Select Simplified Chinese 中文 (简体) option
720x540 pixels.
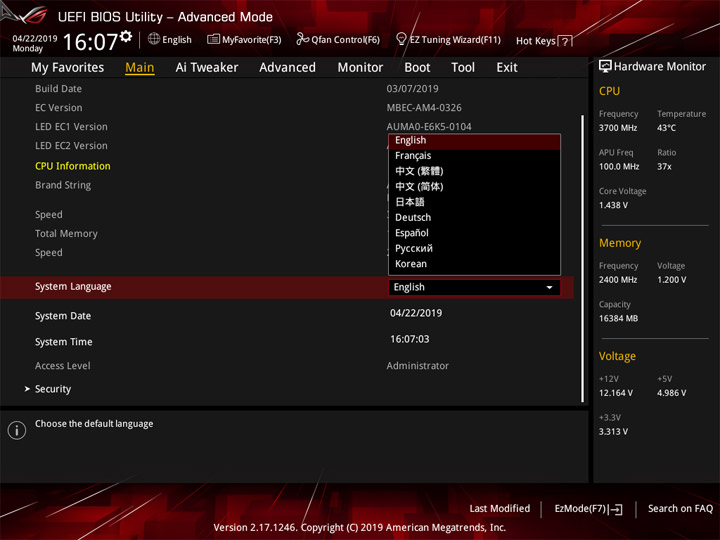474,187
